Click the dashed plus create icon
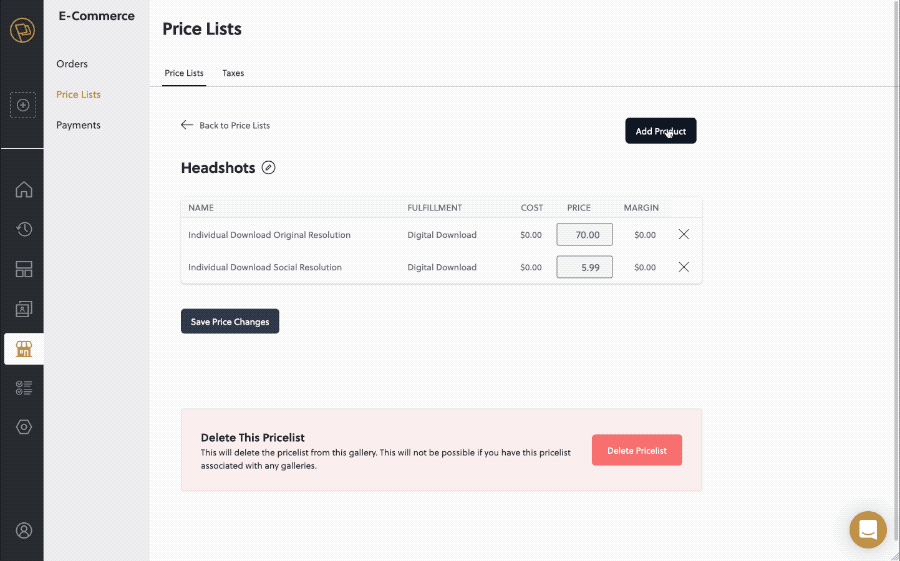 [x=22, y=104]
